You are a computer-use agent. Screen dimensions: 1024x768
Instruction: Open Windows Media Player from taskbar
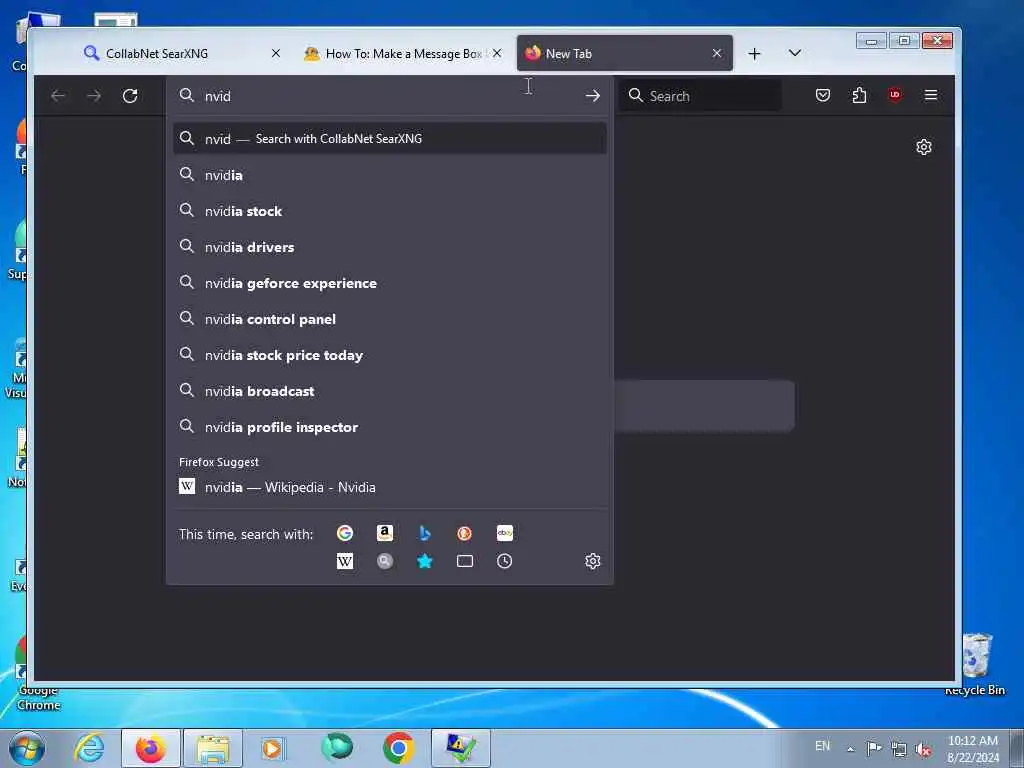tap(273, 748)
